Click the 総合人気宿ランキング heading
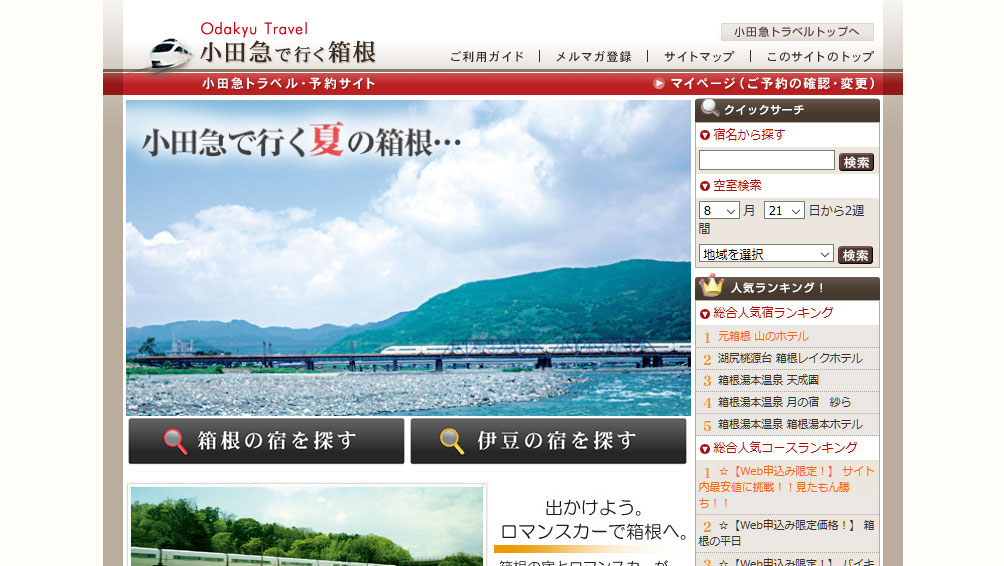The height and width of the screenshot is (566, 1004). (x=773, y=313)
